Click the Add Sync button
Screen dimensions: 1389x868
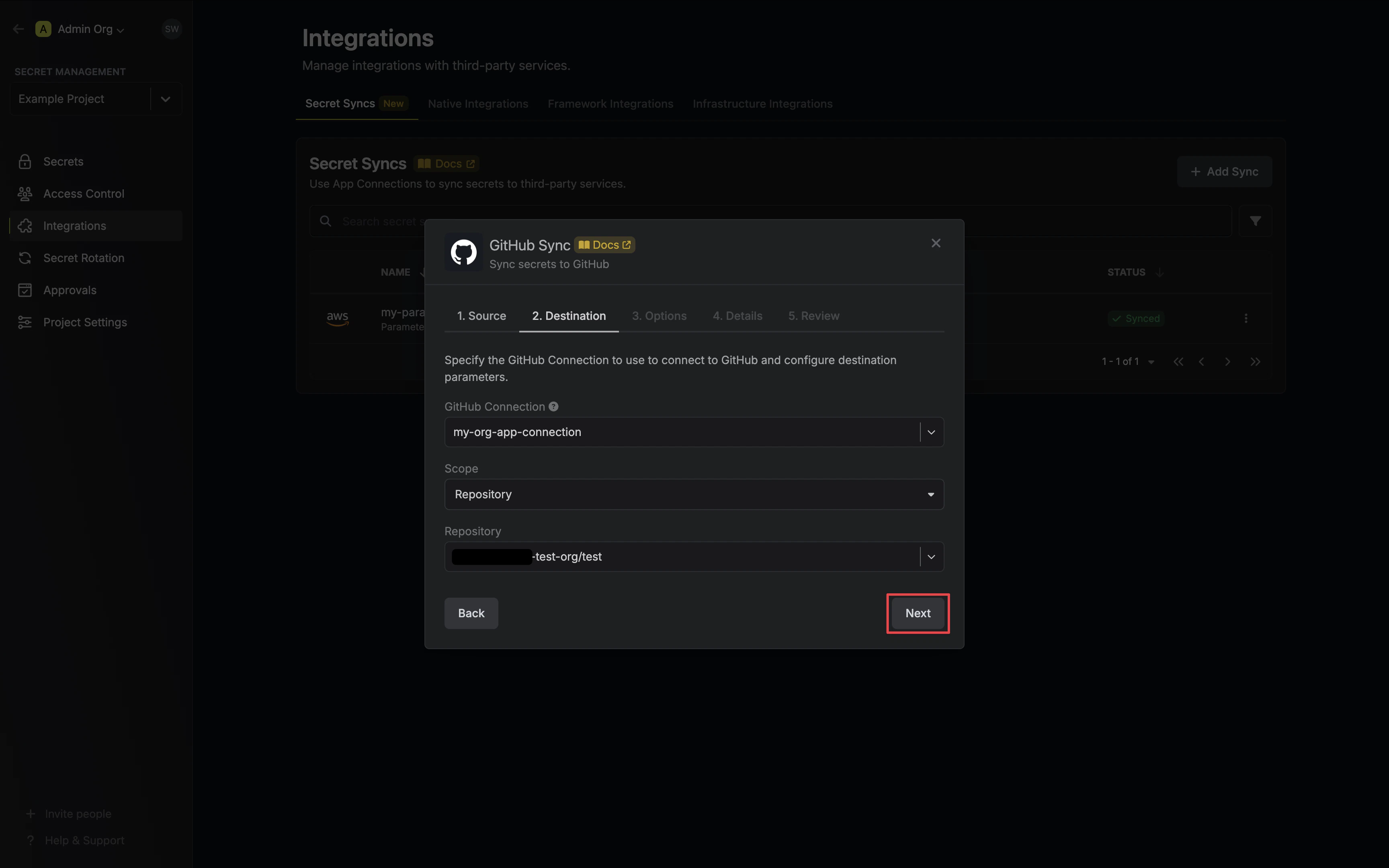click(x=1224, y=172)
